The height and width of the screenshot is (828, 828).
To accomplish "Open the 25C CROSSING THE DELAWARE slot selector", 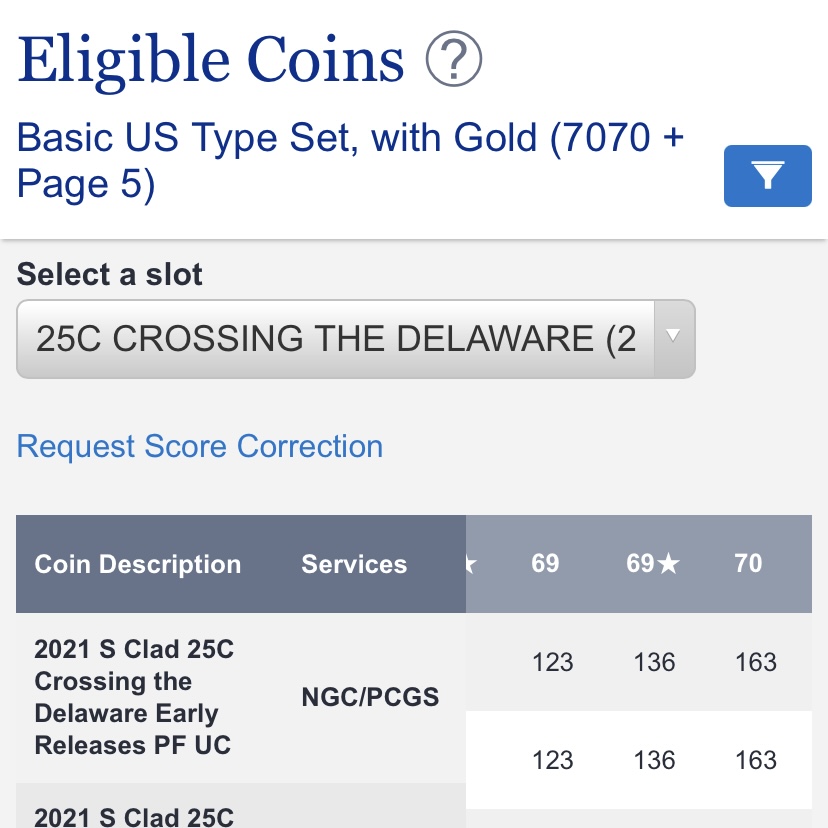I will (x=335, y=339).
